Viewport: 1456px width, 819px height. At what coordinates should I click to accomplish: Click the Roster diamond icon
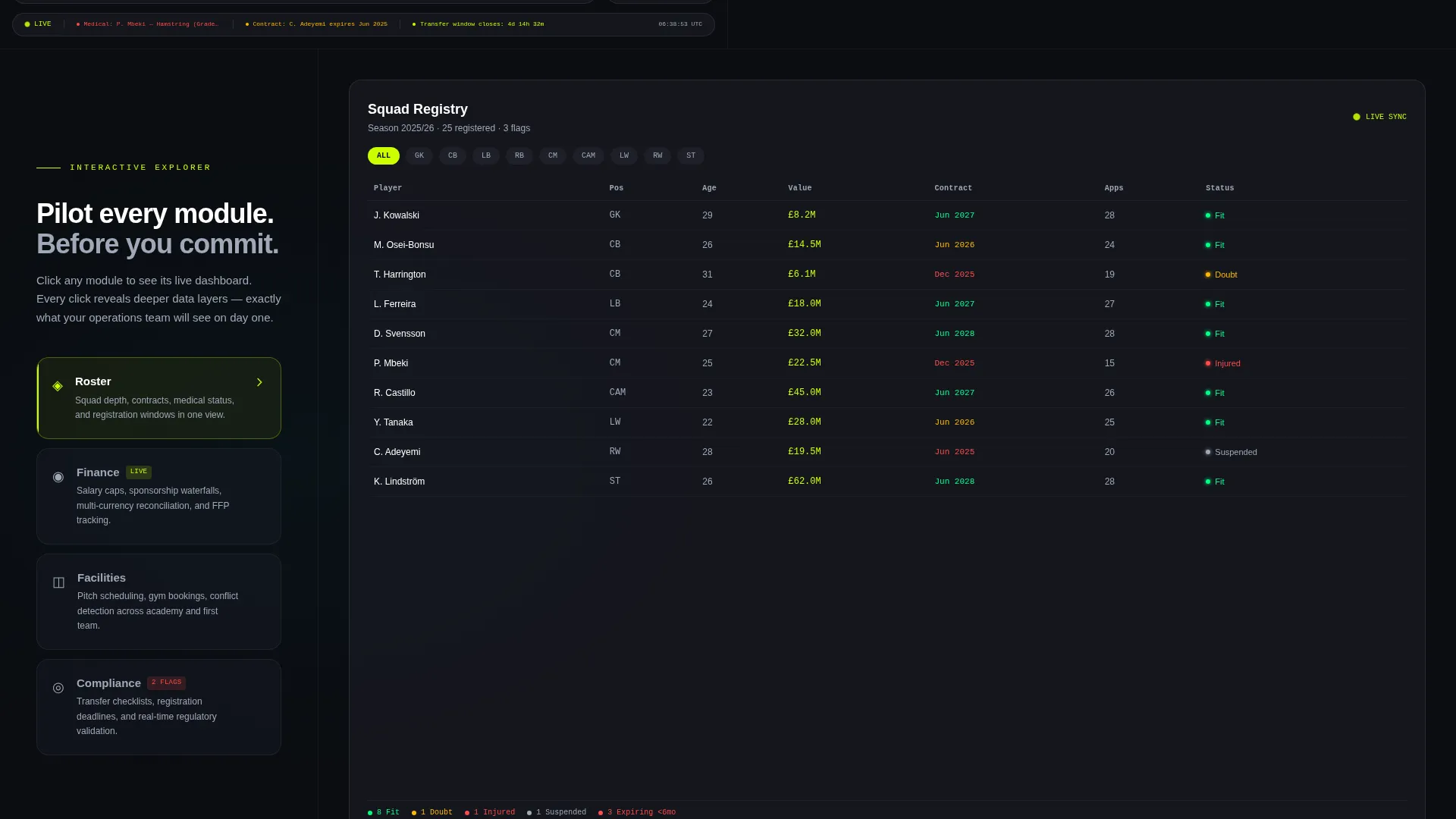coord(58,386)
